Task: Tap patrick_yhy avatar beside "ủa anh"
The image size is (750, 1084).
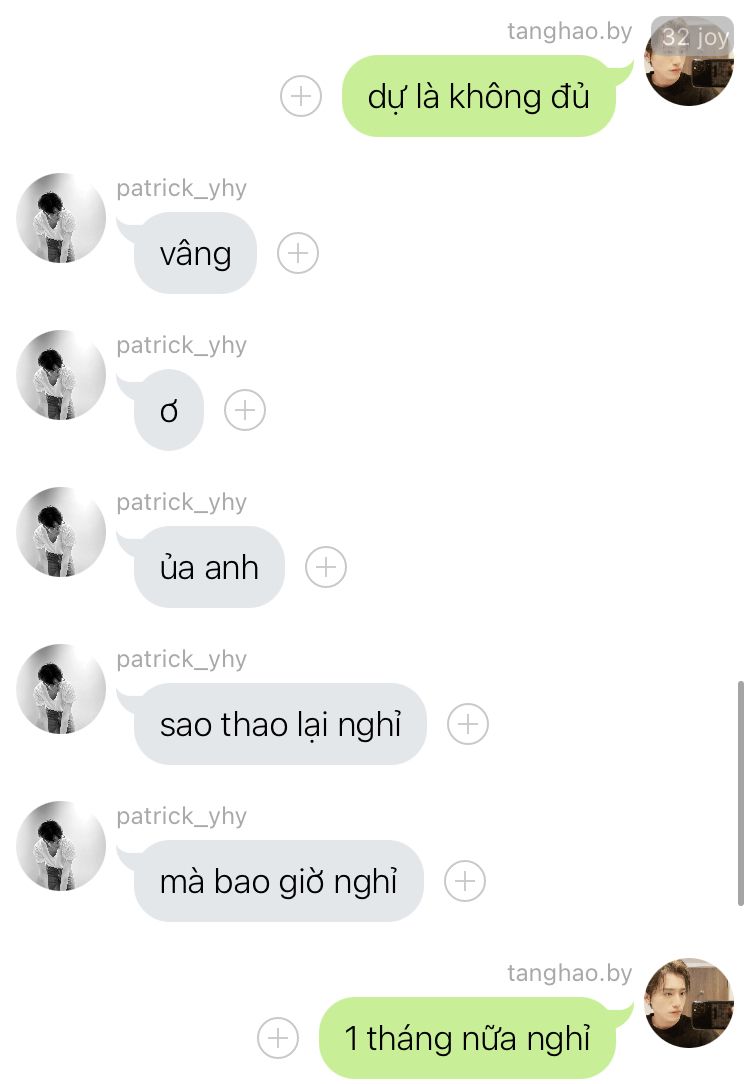Action: pos(61,532)
